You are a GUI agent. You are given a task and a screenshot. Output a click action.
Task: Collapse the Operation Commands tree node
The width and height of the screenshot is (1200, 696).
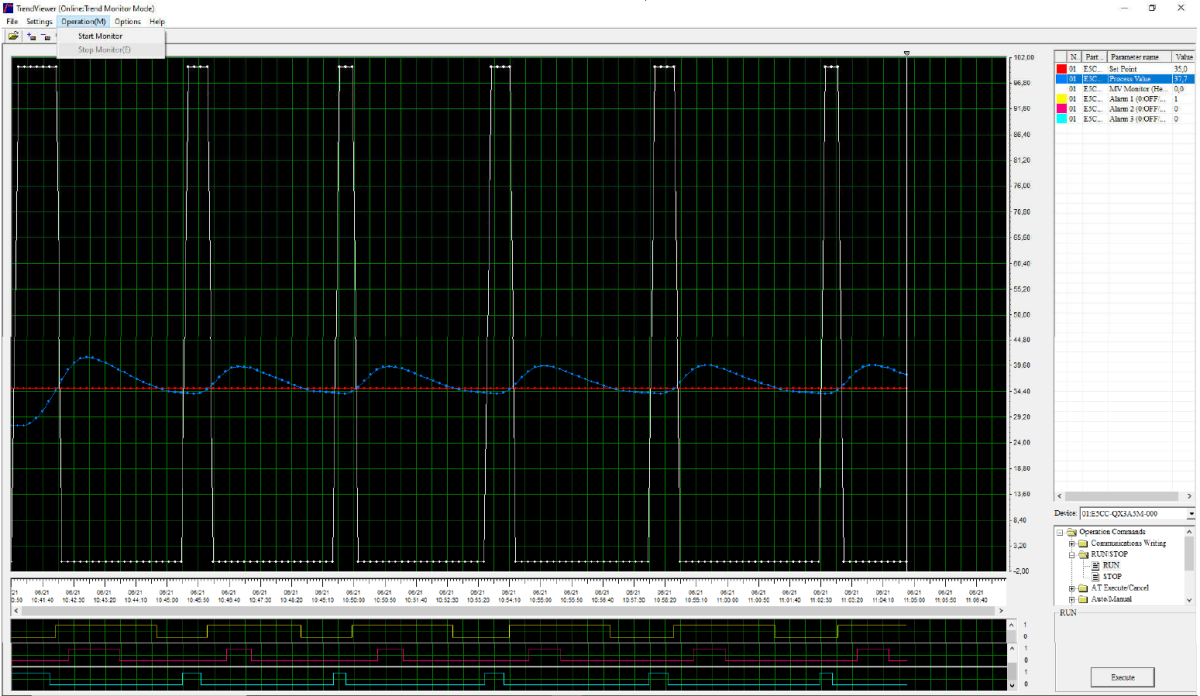(x=1060, y=532)
